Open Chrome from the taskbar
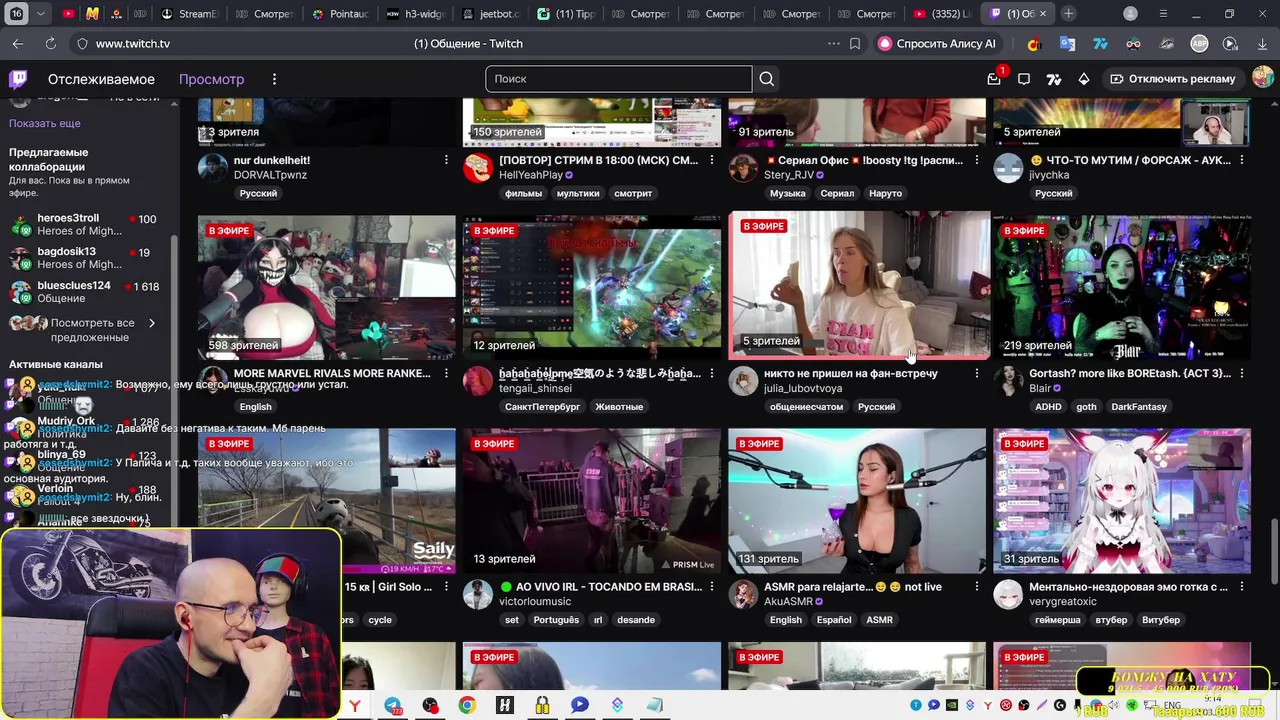 click(467, 705)
